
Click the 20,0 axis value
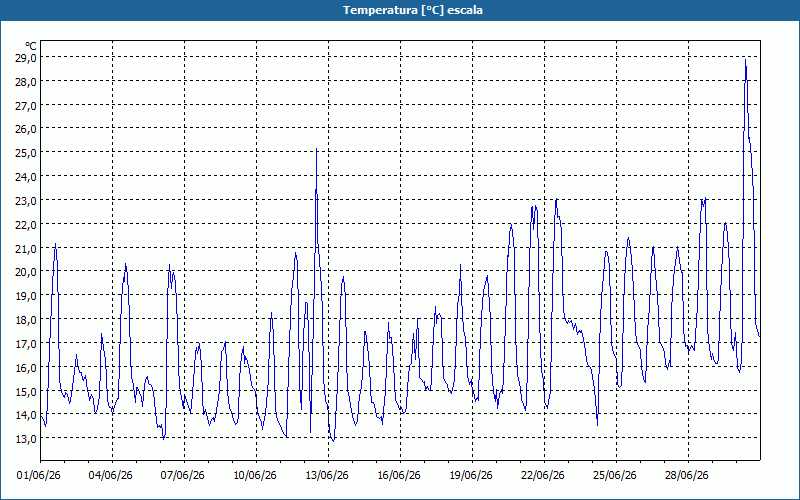pos(26,272)
